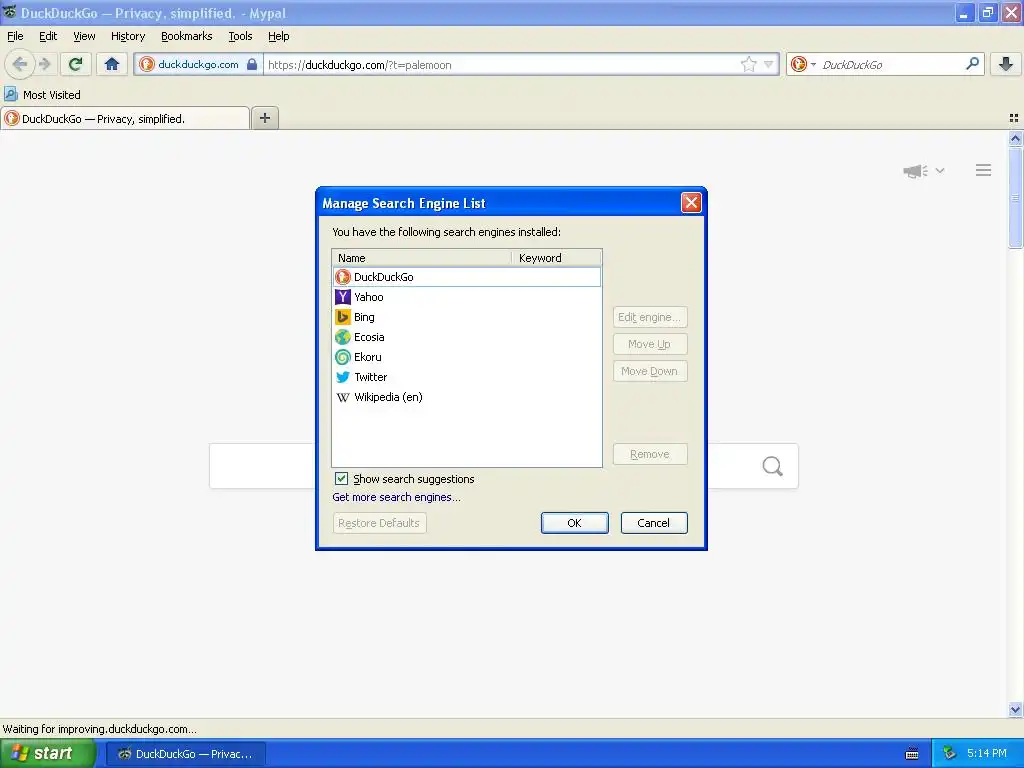Confirm the dialog with OK

pyautogui.click(x=575, y=523)
